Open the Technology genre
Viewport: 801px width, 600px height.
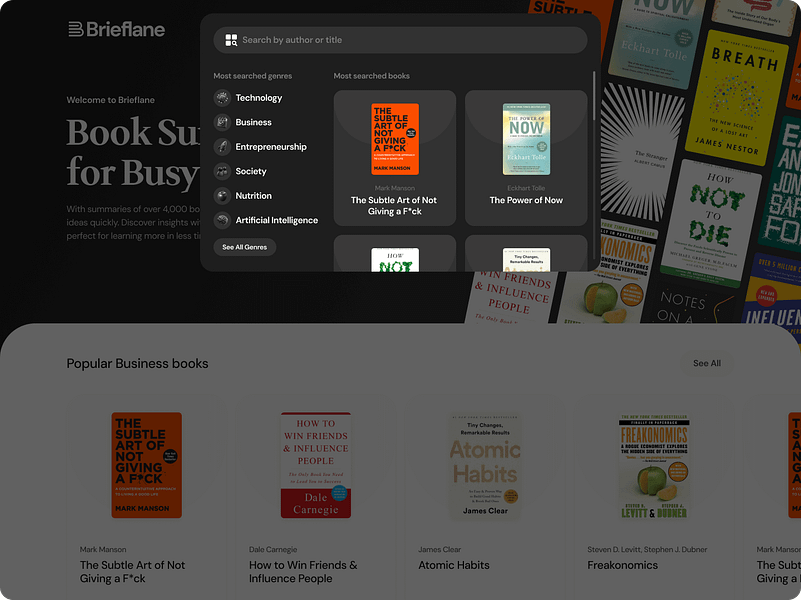pyautogui.click(x=258, y=98)
